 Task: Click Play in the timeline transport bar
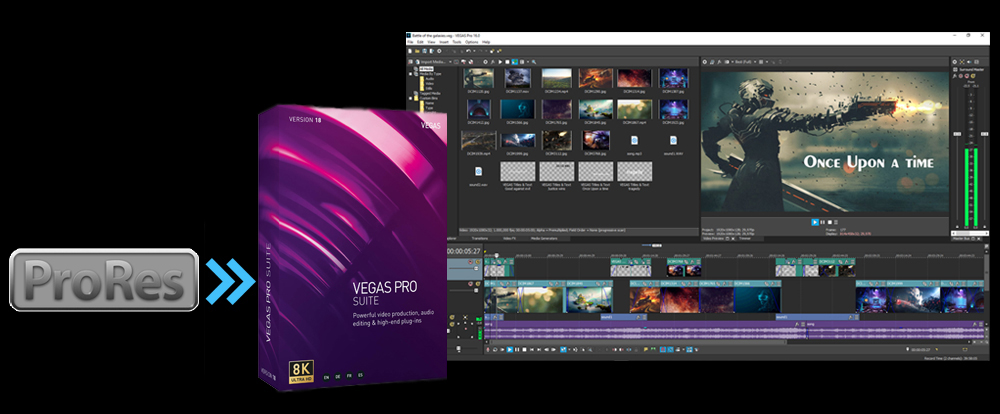point(510,350)
